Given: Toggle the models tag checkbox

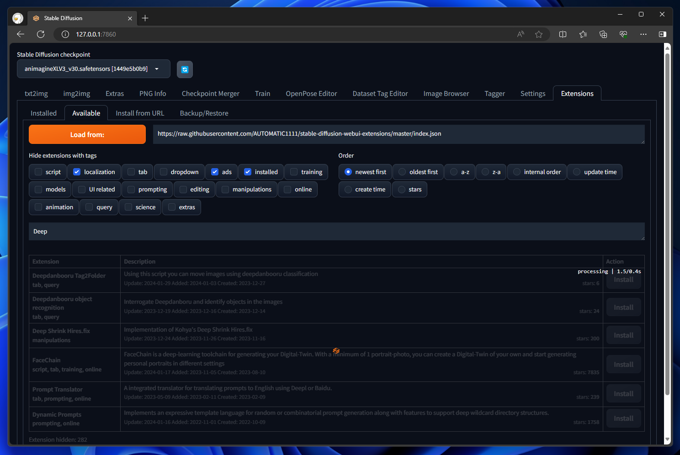Looking at the screenshot, I should (x=38, y=190).
